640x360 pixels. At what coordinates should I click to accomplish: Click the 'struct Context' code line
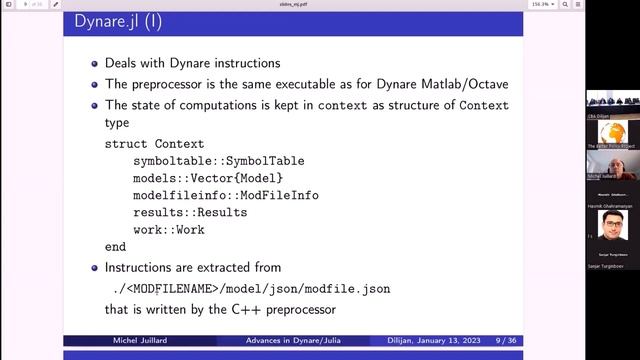point(154,144)
